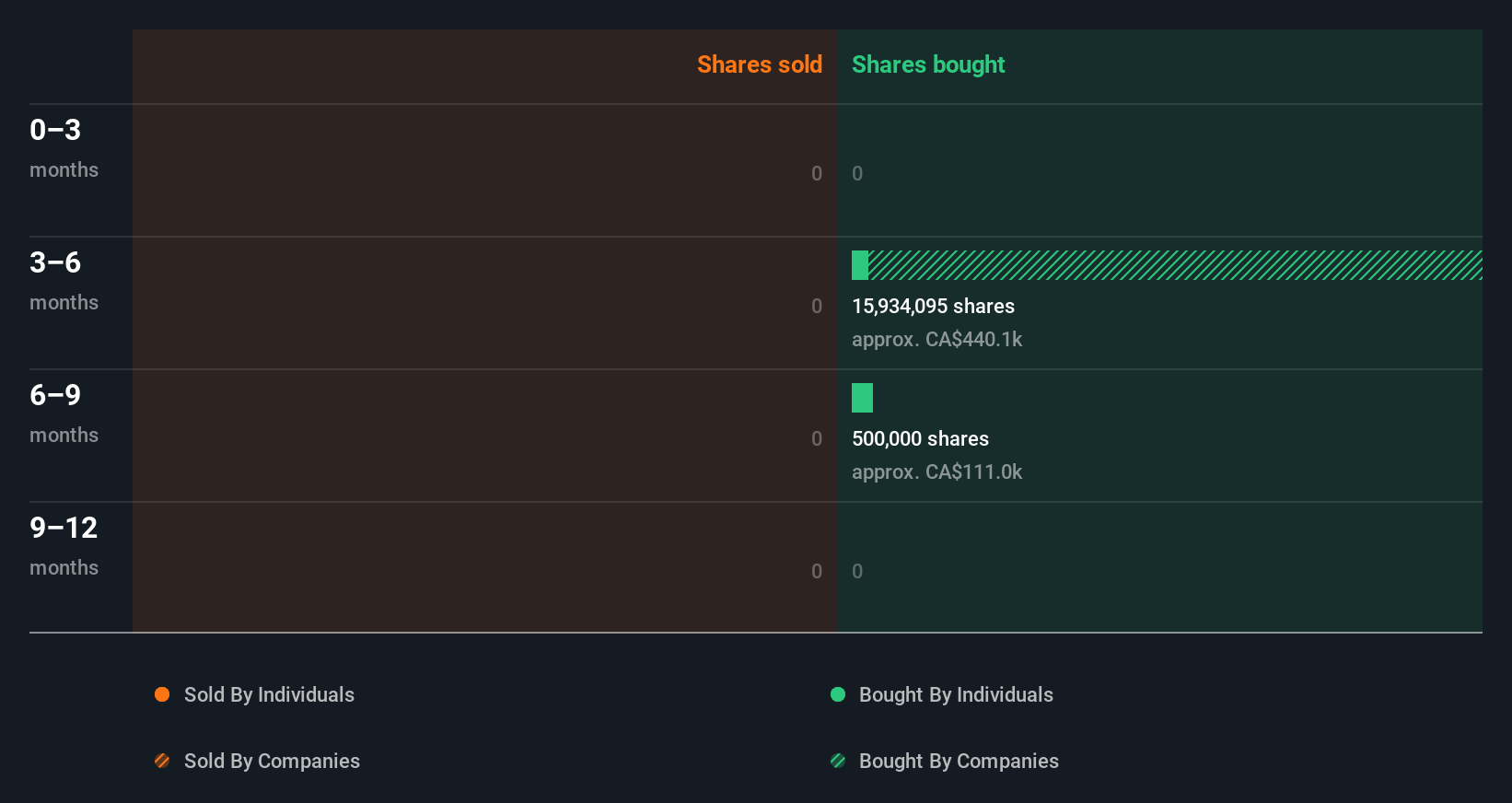Click the 9–12 months row label
This screenshot has height=803, width=1512.
click(64, 545)
